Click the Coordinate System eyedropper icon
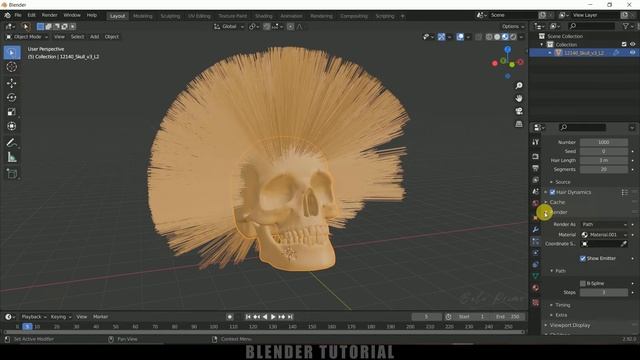Viewport: 640px width, 360px height. [623, 244]
